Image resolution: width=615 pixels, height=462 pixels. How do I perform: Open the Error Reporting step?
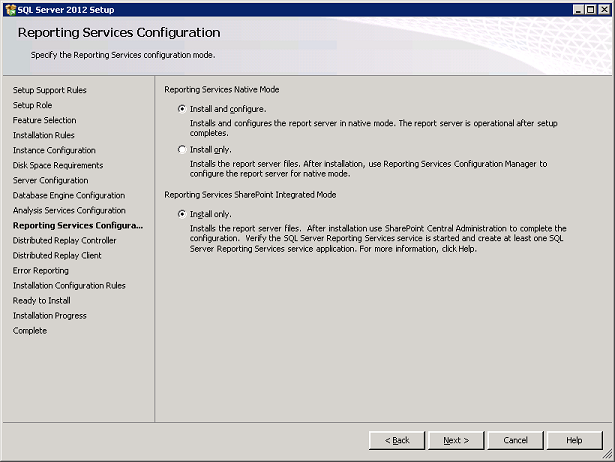point(40,271)
